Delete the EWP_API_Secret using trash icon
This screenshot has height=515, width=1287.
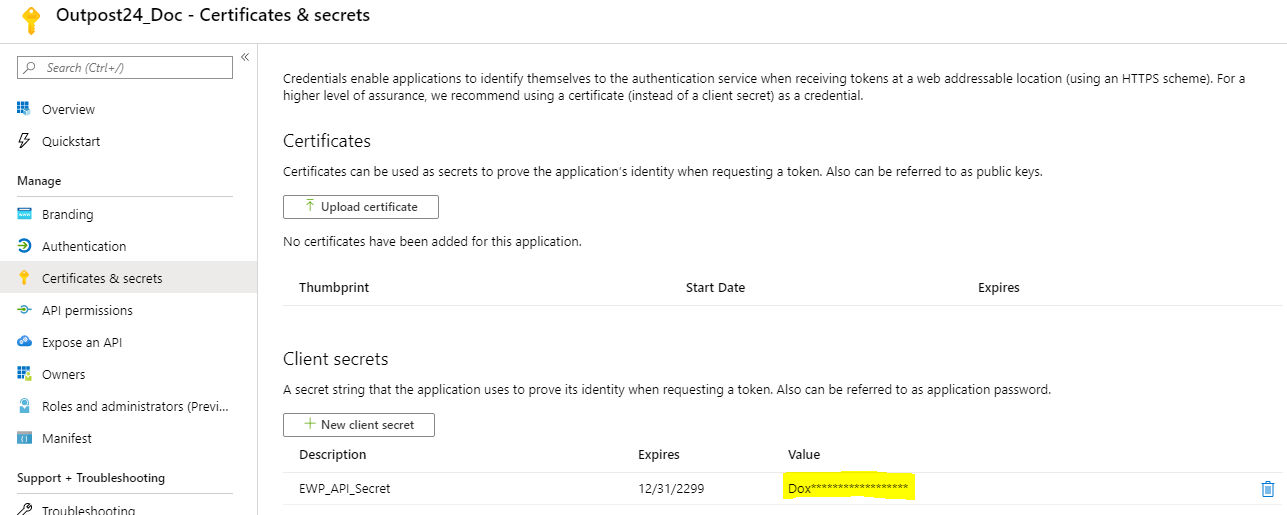point(1268,489)
